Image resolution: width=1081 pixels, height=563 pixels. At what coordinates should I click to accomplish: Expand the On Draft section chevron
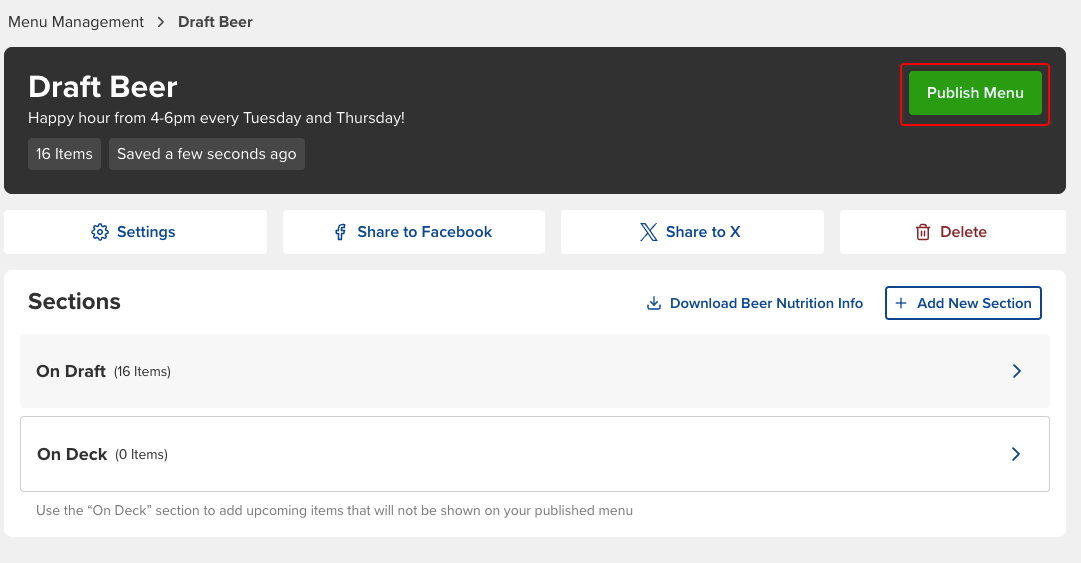tap(1016, 371)
